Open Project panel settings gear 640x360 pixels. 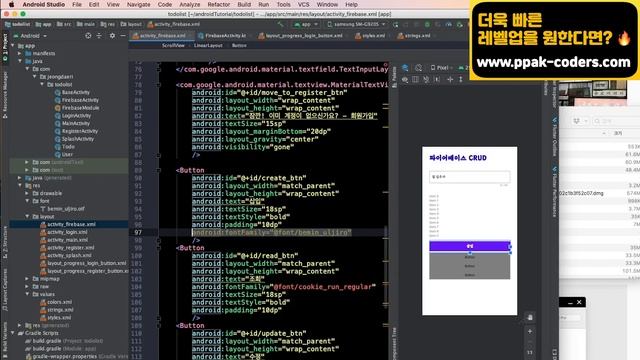point(112,36)
